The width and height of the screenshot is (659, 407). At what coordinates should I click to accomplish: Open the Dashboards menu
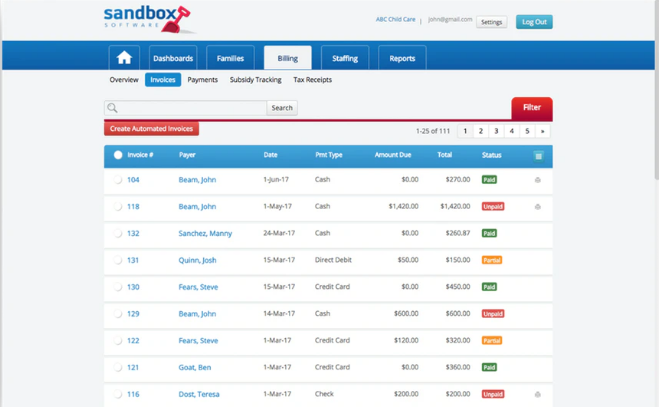tap(173, 58)
